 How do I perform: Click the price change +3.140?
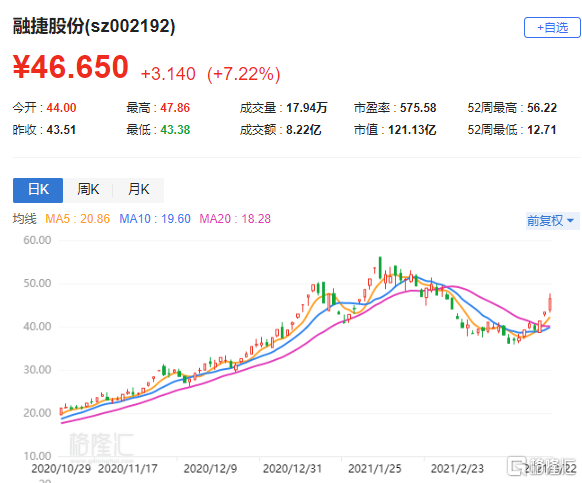168,74
